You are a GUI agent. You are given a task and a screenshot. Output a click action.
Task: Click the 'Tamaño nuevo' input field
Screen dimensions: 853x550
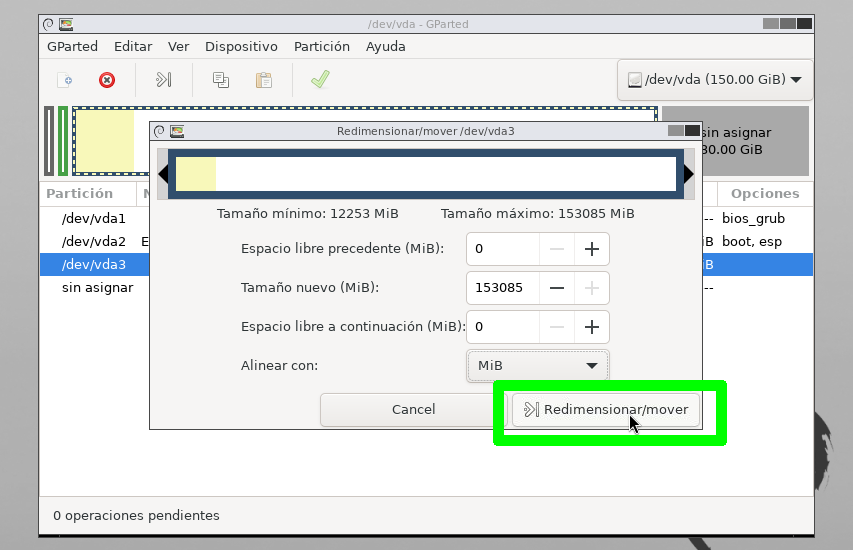[503, 288]
